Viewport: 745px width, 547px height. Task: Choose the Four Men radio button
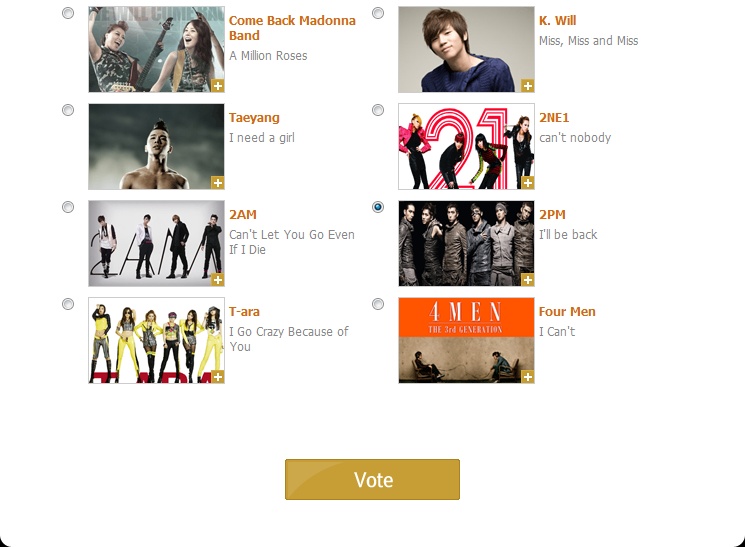point(378,304)
